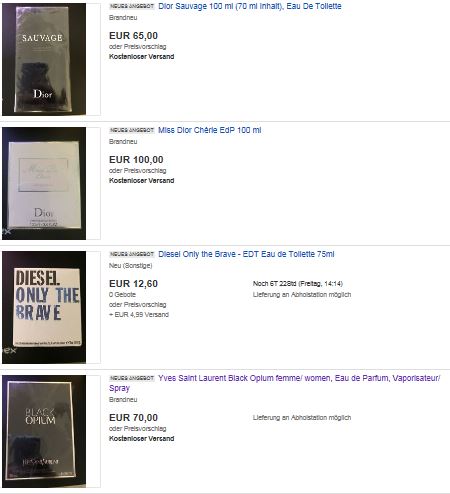Click the Miss Dior Chérie product thumbnail
This screenshot has height=494, width=450.
point(44,183)
